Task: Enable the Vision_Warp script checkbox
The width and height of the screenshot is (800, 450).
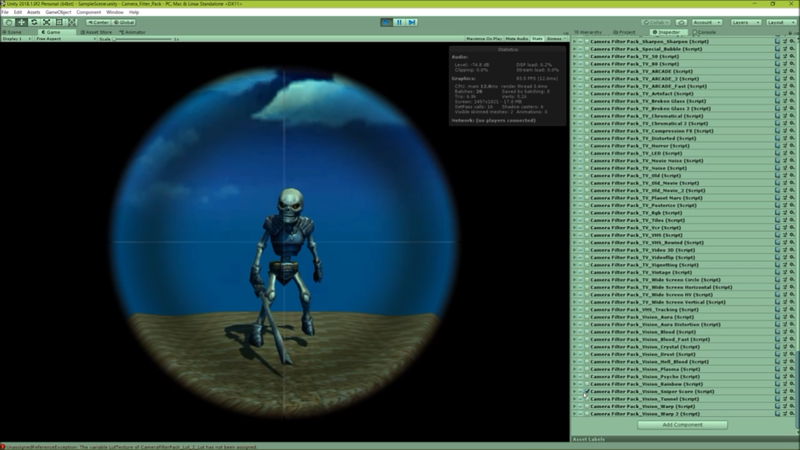Action: click(x=587, y=407)
